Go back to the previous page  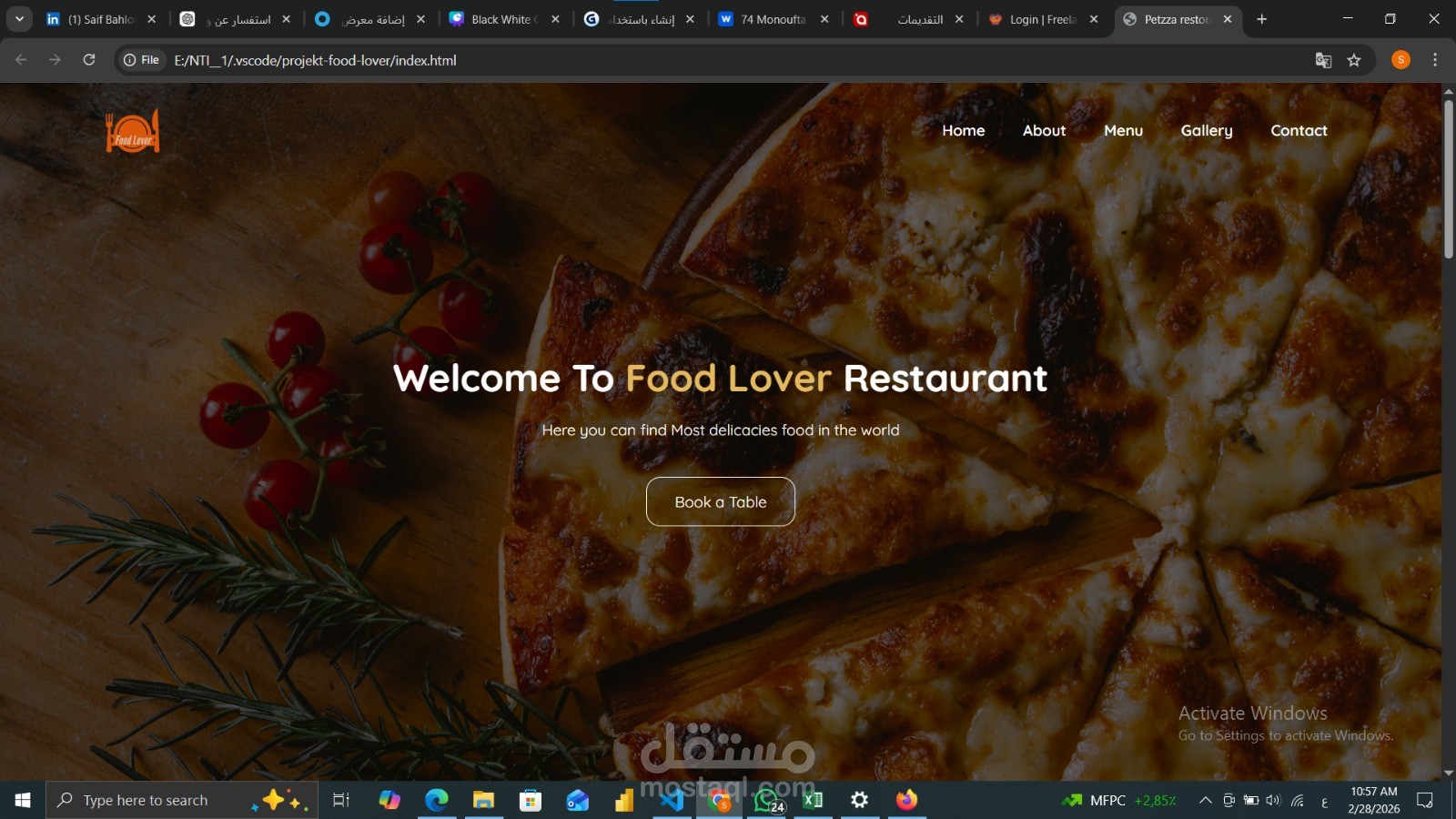click(21, 60)
